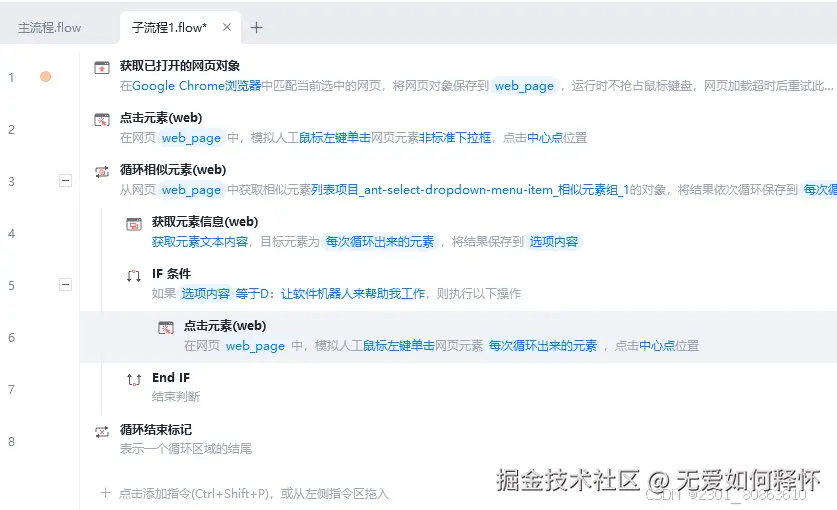Click 点击添加指令 to add a command
The width and height of the screenshot is (837, 510).
coord(254,493)
